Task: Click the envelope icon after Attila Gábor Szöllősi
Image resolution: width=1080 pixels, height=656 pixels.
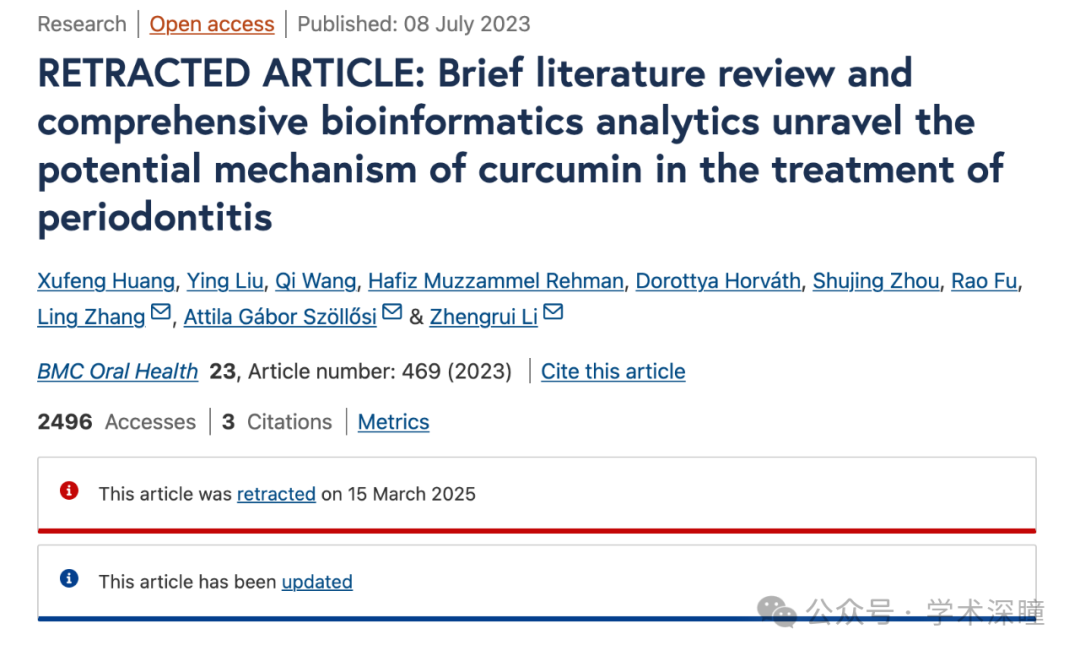Action: point(392,312)
